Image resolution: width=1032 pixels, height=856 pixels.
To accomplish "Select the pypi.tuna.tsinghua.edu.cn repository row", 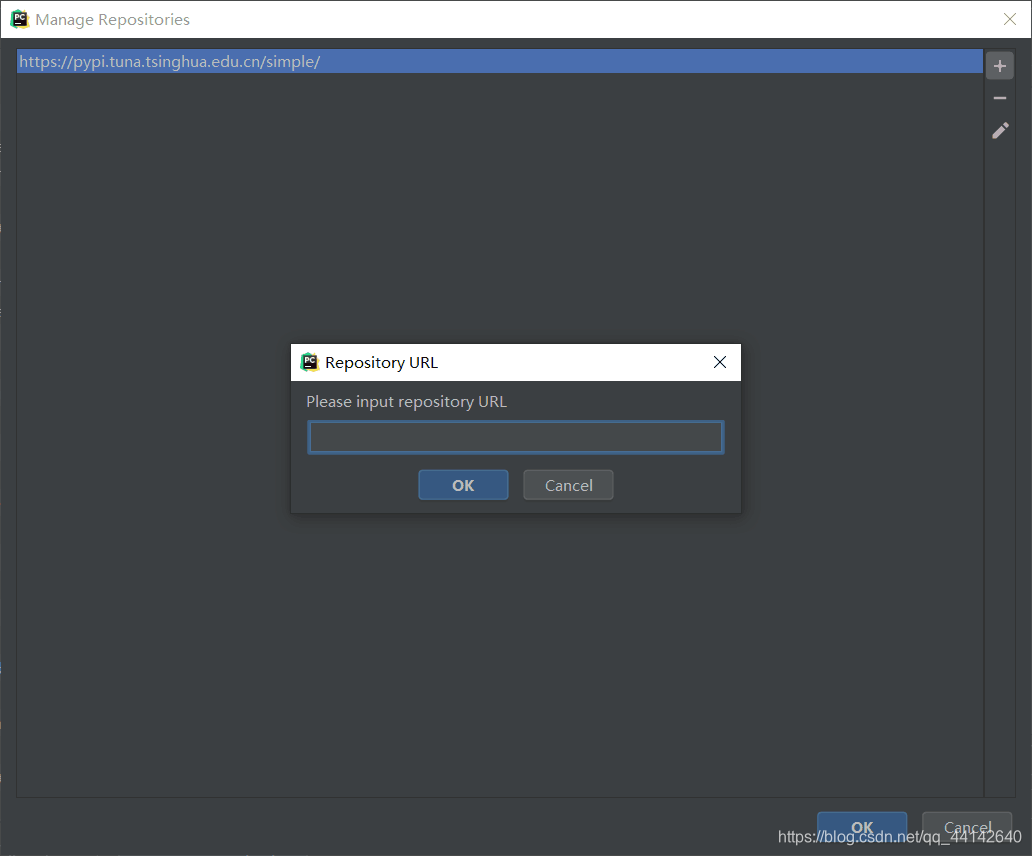I will 500,61.
